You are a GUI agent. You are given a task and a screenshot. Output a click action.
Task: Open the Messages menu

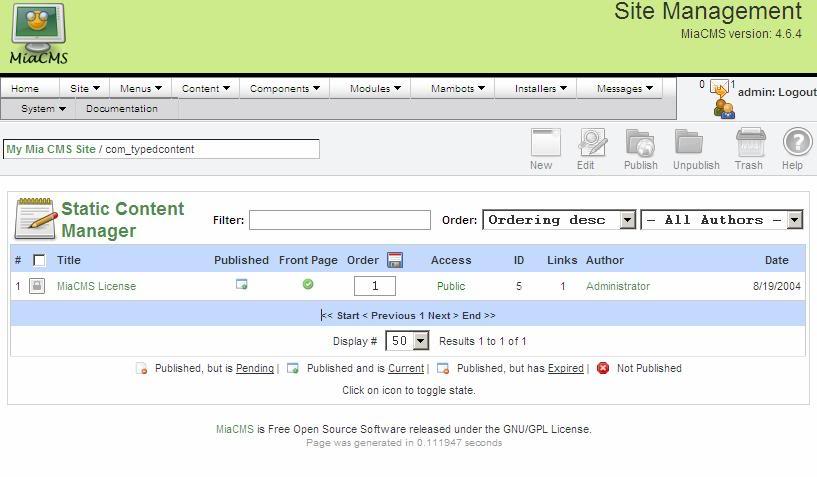(x=625, y=89)
